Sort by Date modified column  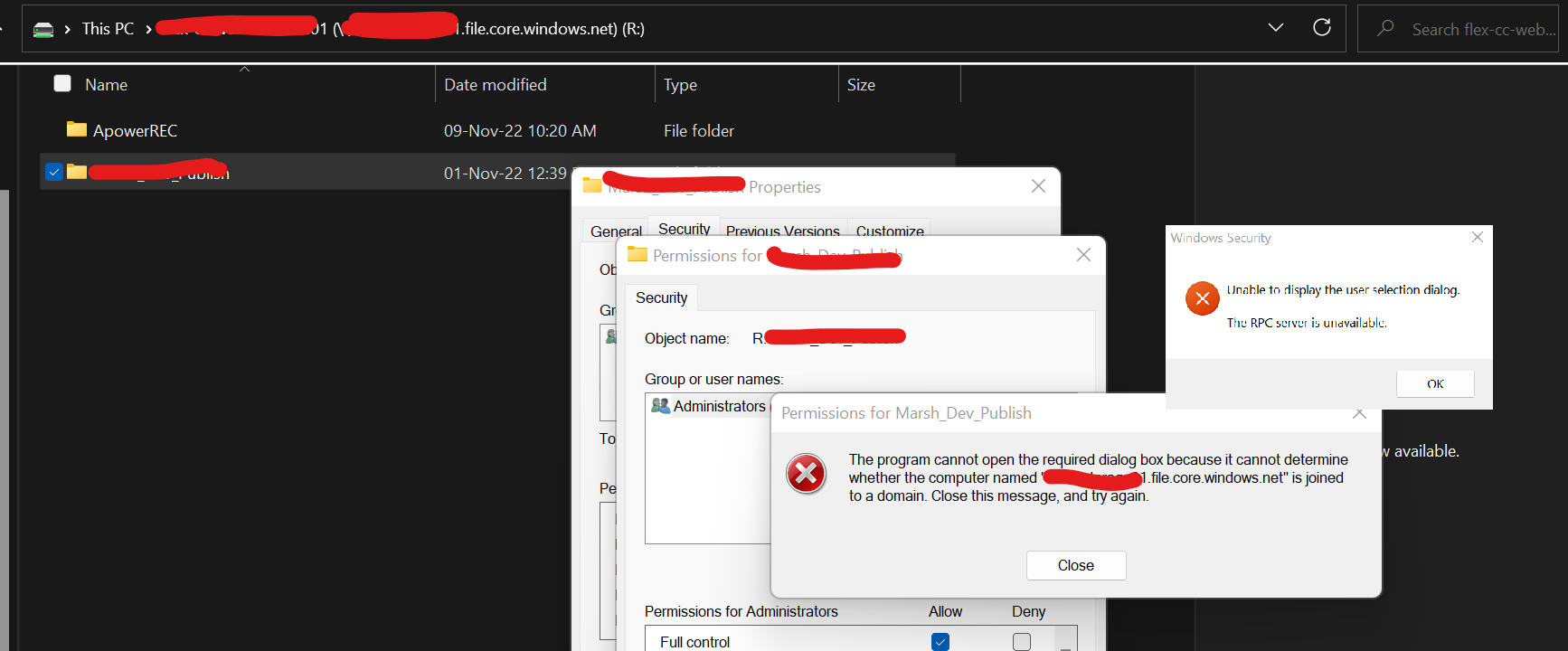point(496,85)
